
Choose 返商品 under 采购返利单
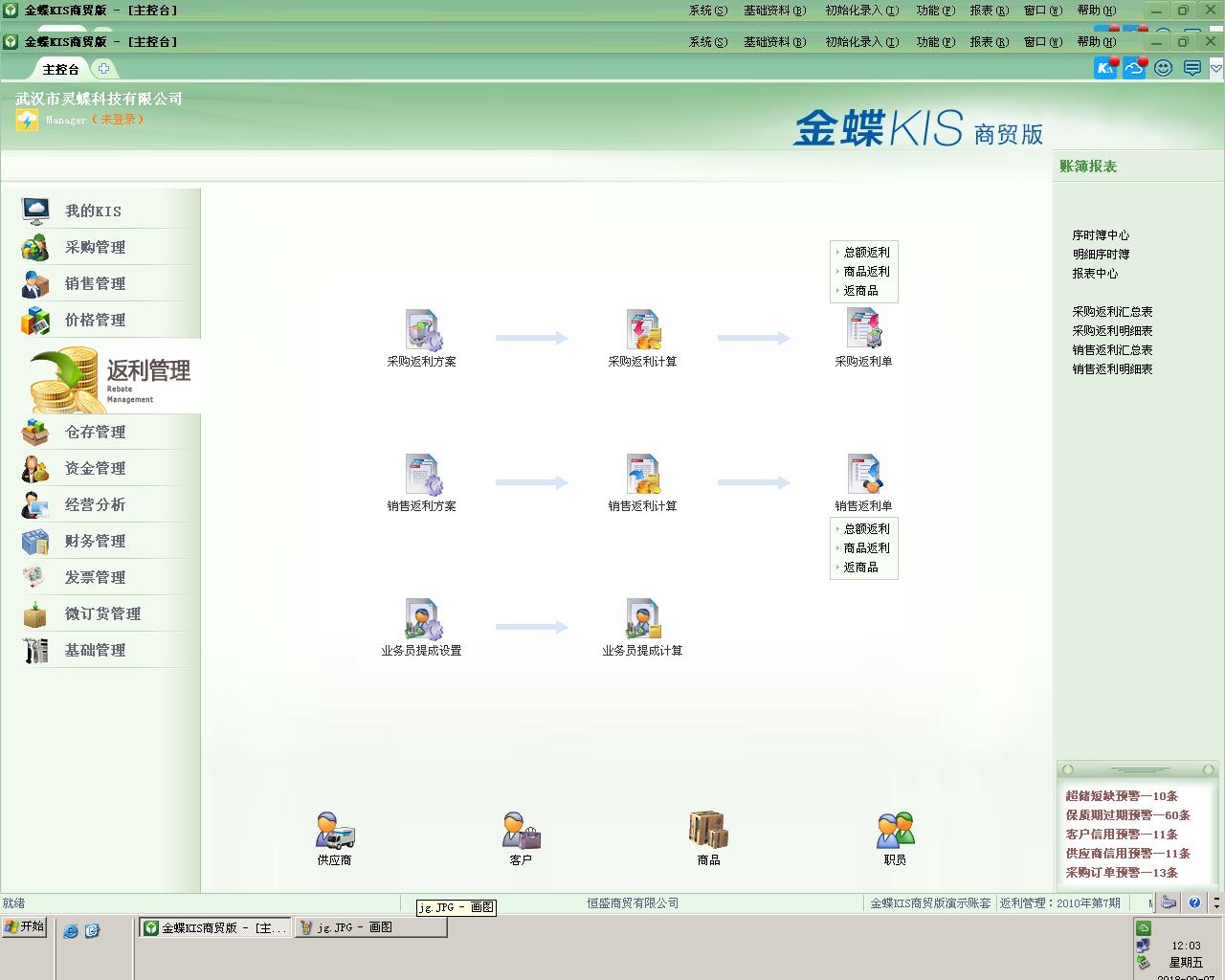pyautogui.click(x=860, y=290)
